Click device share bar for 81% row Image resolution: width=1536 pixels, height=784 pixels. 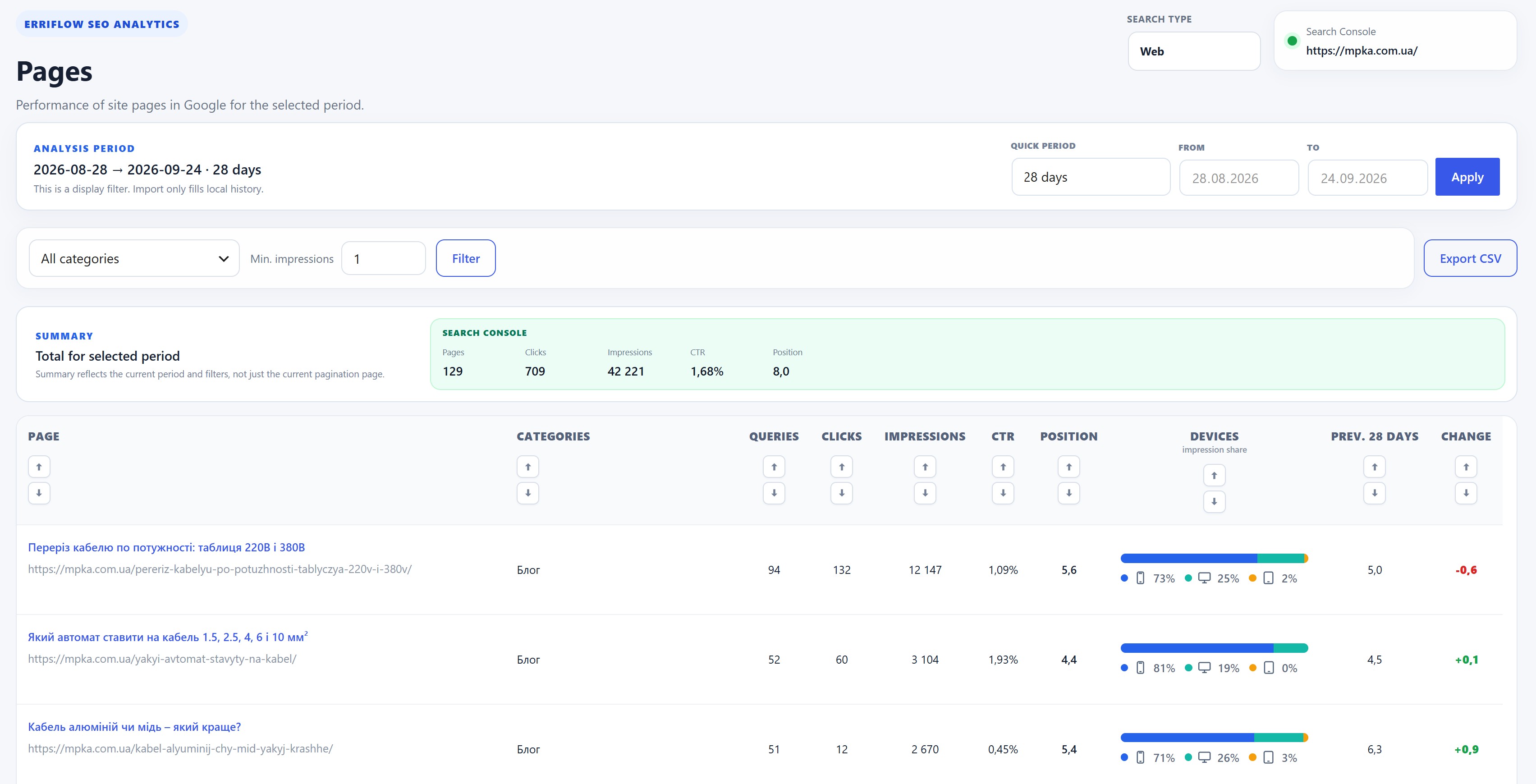click(x=1214, y=648)
